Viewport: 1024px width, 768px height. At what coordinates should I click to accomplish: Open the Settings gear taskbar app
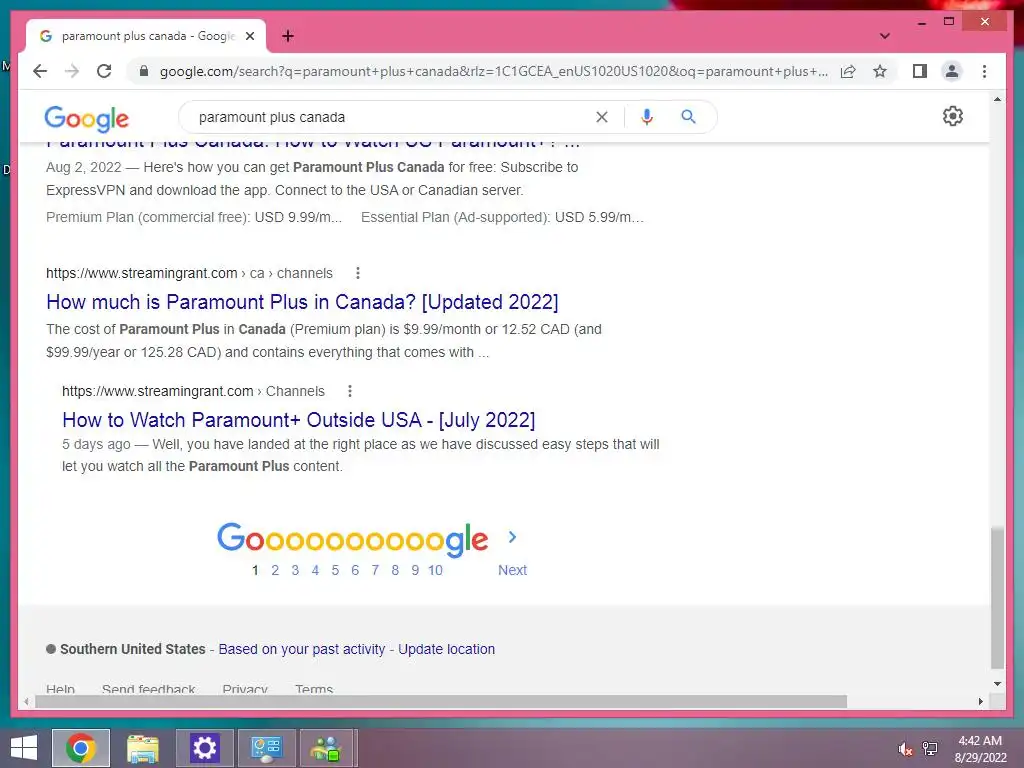tap(204, 748)
